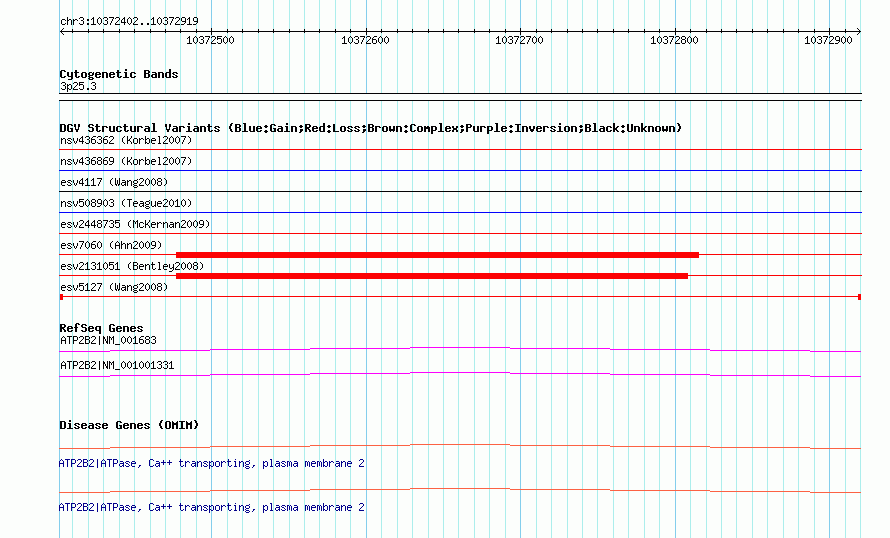Open variant nsv508903 (Teague2010)
The width and height of the screenshot is (890, 538).
[x=126, y=203]
